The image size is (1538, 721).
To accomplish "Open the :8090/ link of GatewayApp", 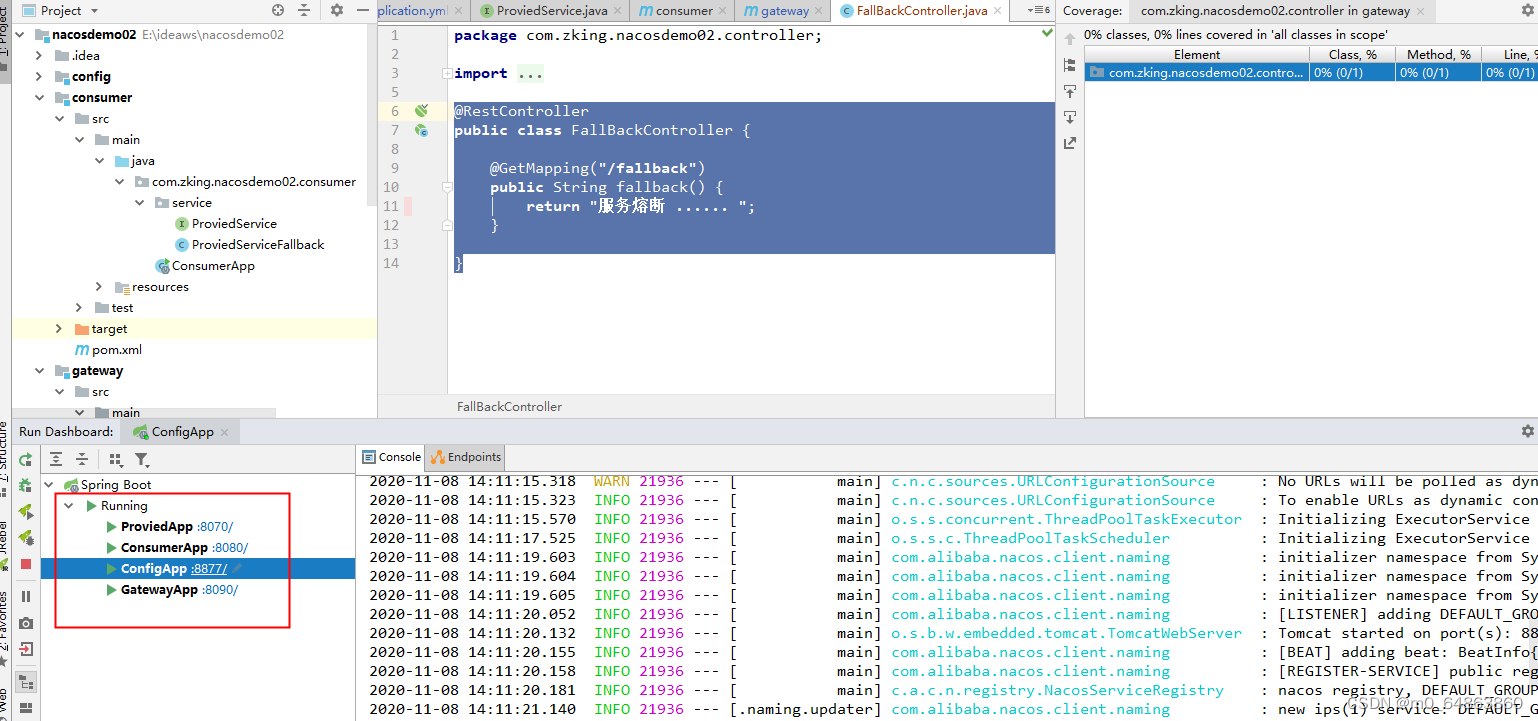I will point(220,590).
